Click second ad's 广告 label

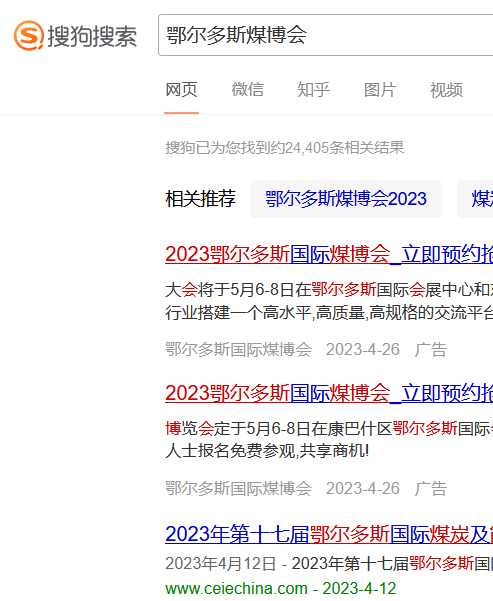pyautogui.click(x=431, y=489)
